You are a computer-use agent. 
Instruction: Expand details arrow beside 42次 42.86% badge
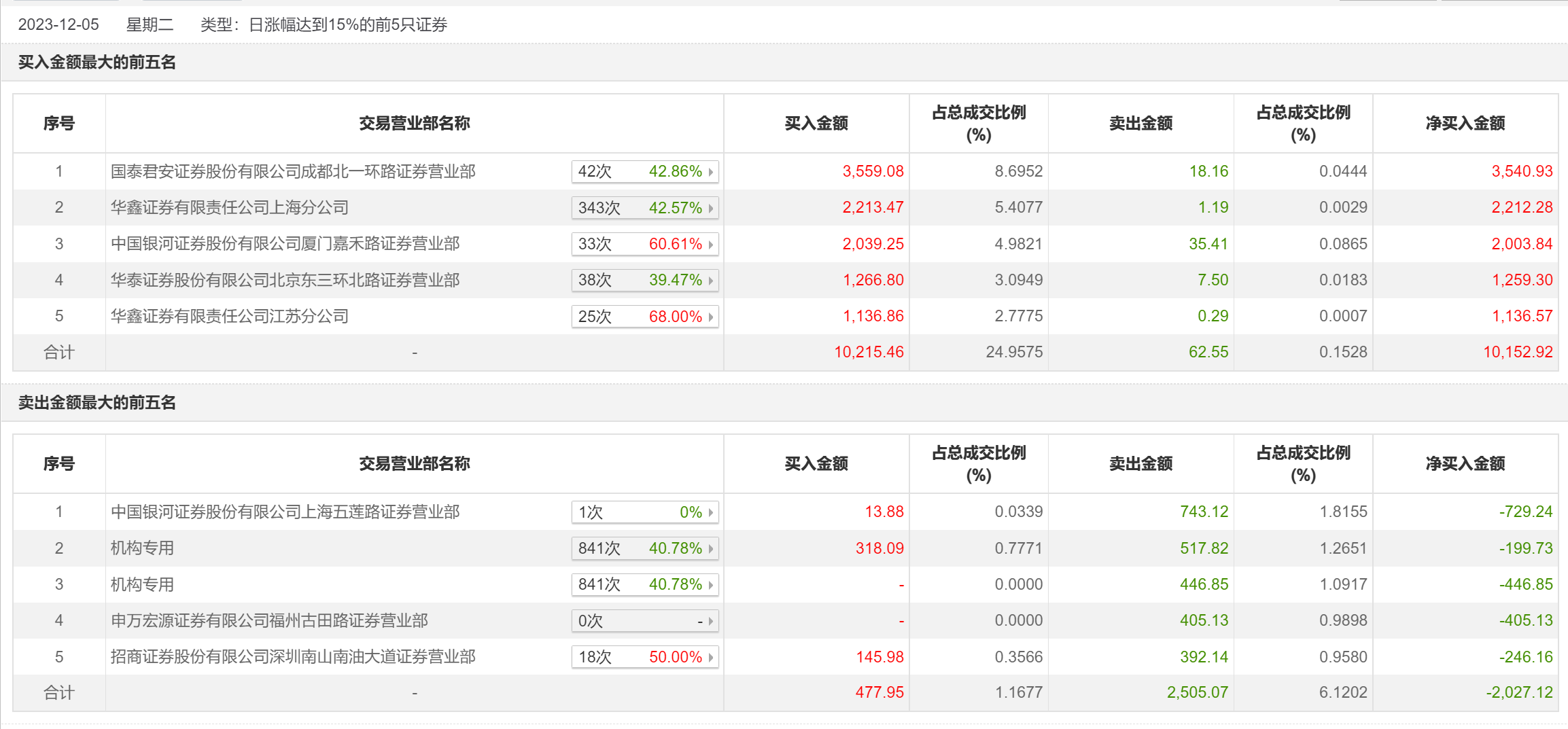coord(711,171)
